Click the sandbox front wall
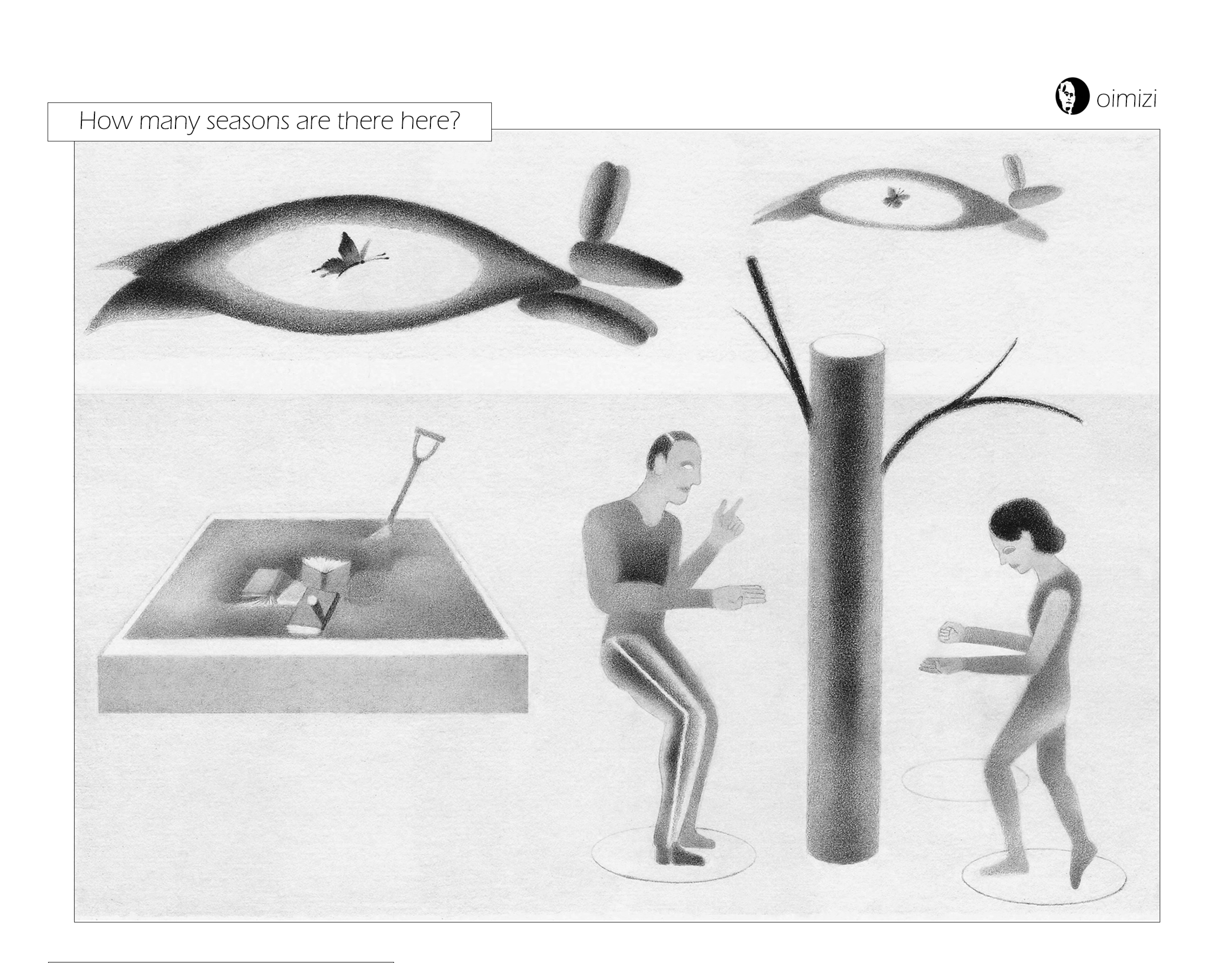The width and height of the screenshot is (1232, 963). 314,683
